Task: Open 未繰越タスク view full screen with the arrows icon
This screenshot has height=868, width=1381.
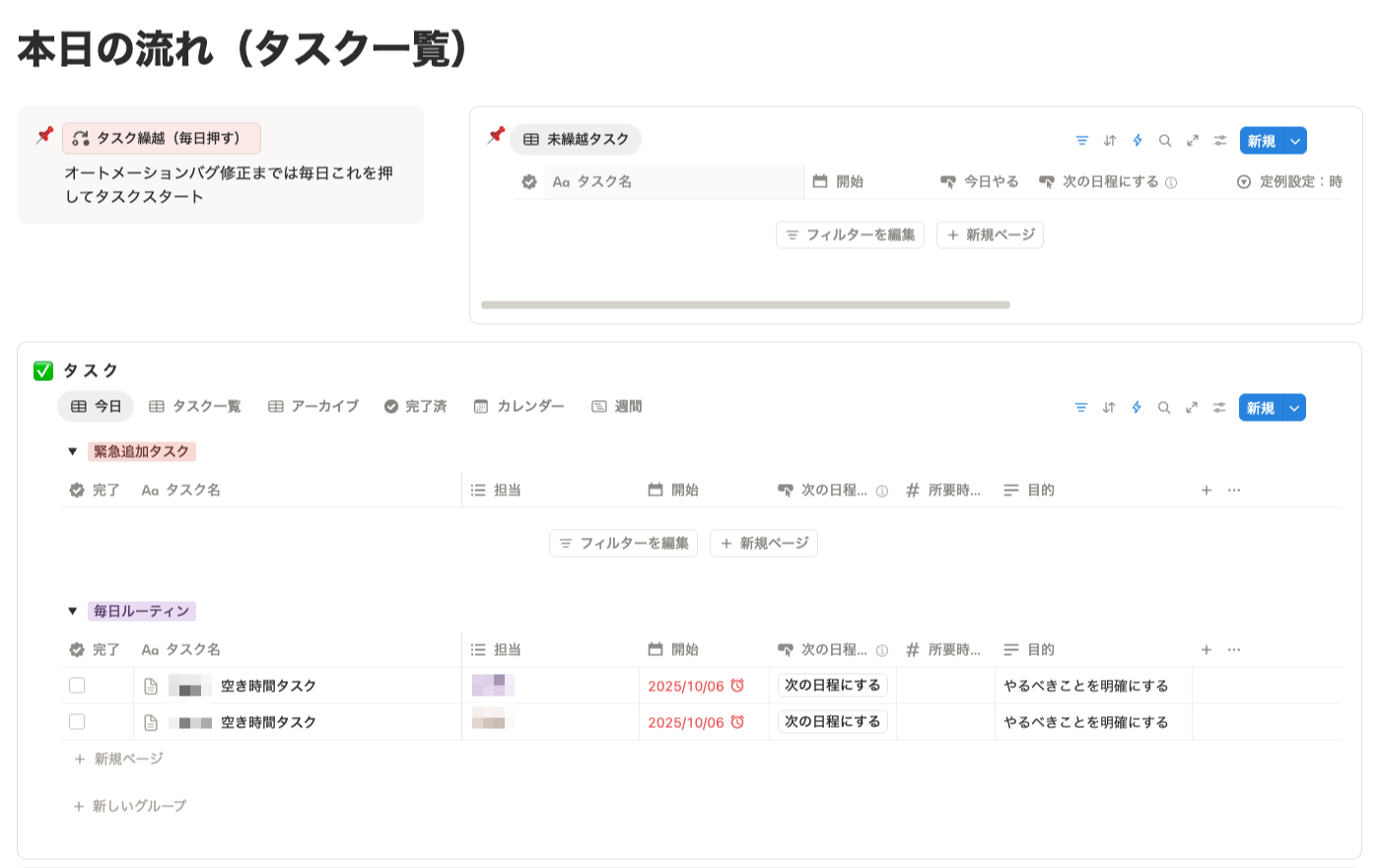Action: pyautogui.click(x=1193, y=141)
